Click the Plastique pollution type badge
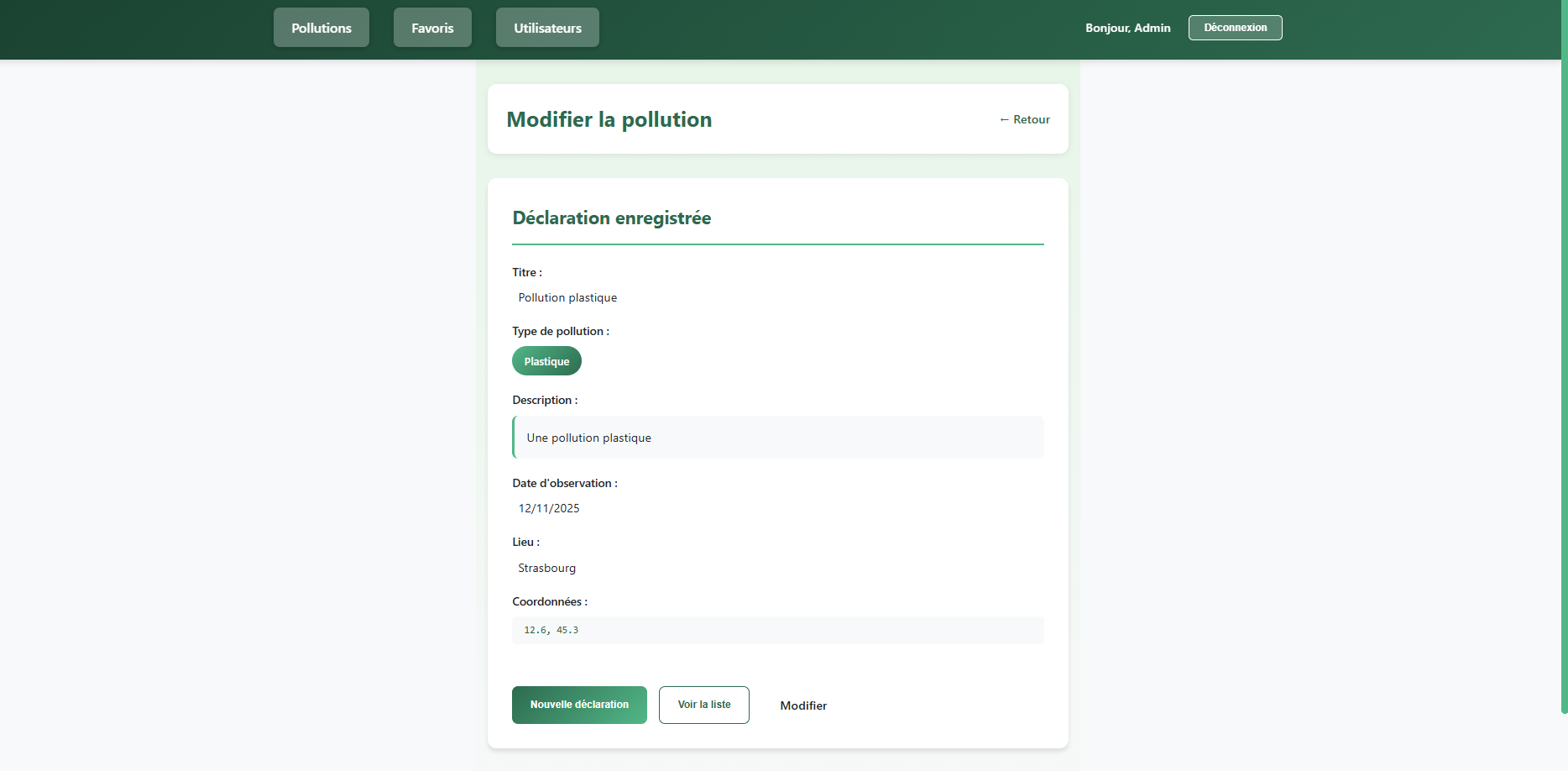The image size is (1568, 771). 546,361
